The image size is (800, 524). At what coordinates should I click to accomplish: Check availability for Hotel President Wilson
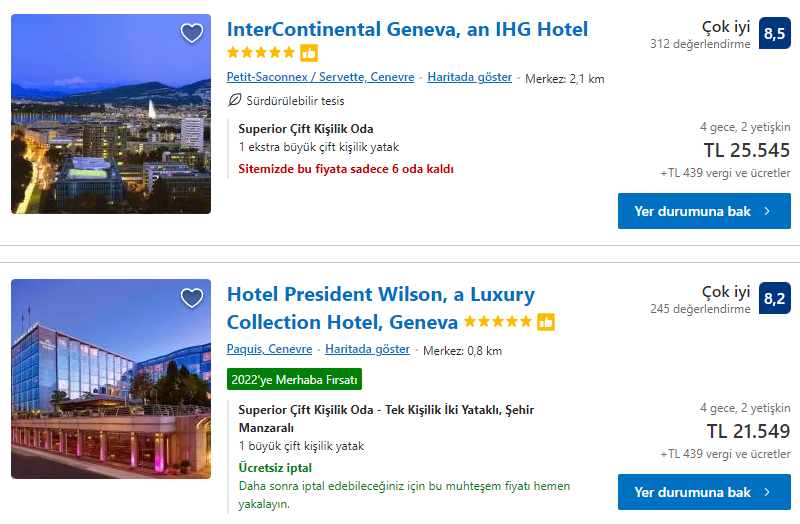click(x=704, y=492)
